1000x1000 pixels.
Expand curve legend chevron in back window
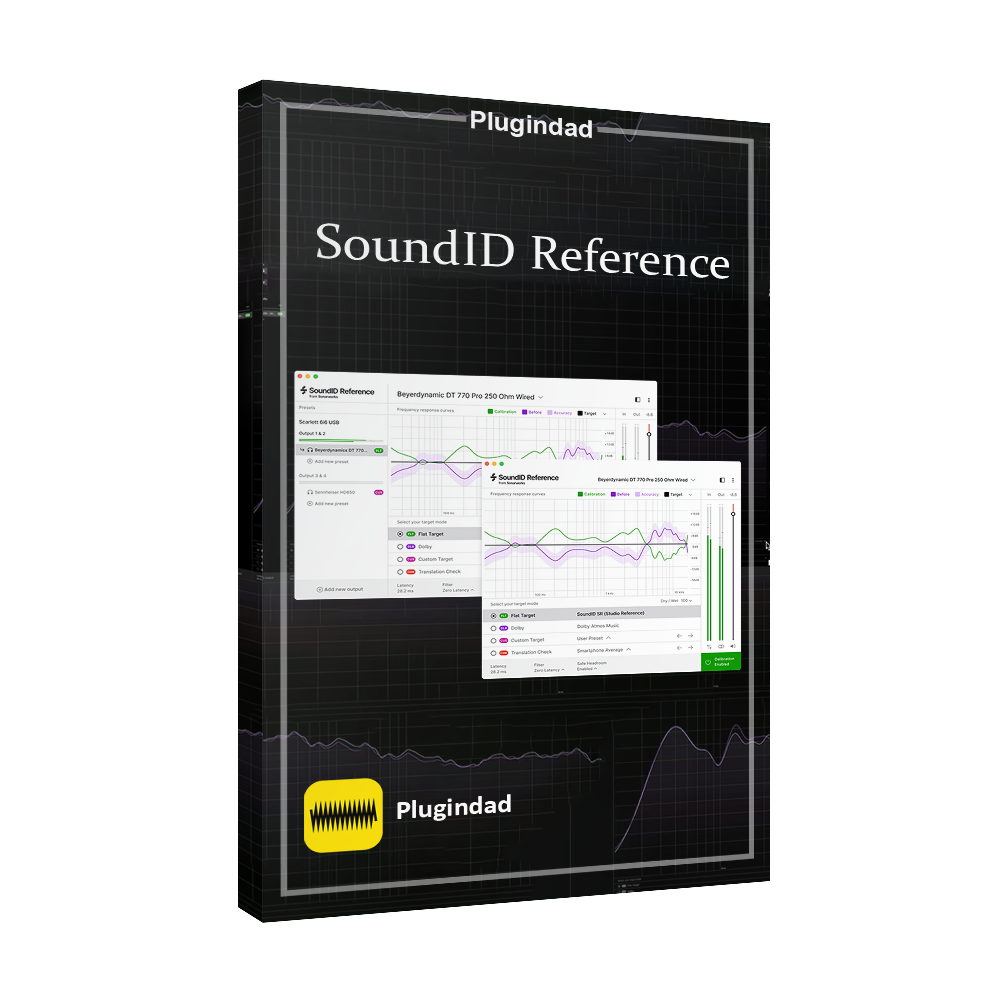(x=605, y=414)
